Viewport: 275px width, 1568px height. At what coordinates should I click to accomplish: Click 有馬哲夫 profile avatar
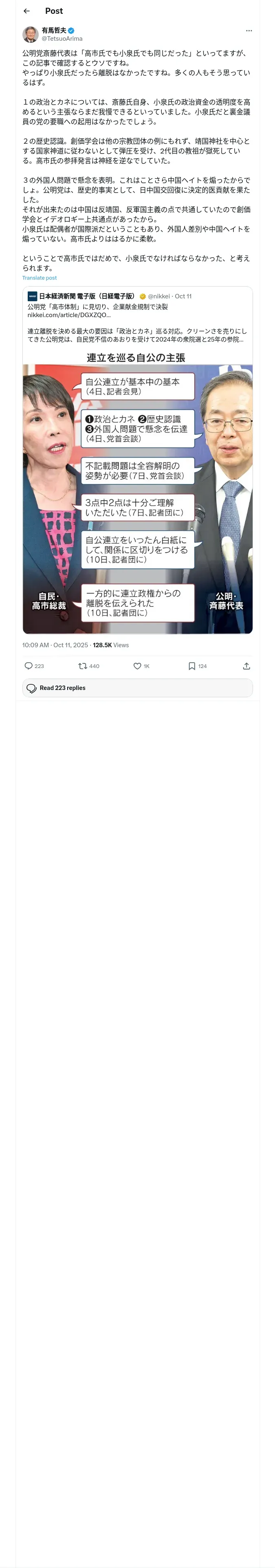pos(31,34)
